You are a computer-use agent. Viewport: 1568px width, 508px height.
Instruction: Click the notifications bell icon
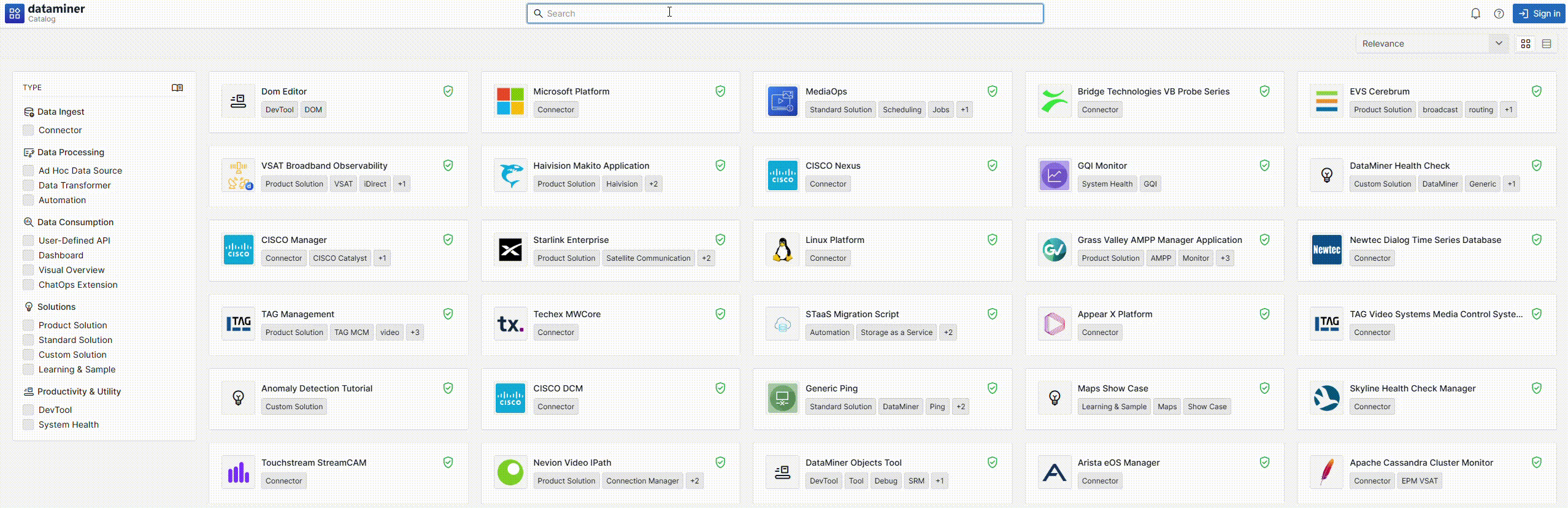click(x=1475, y=13)
